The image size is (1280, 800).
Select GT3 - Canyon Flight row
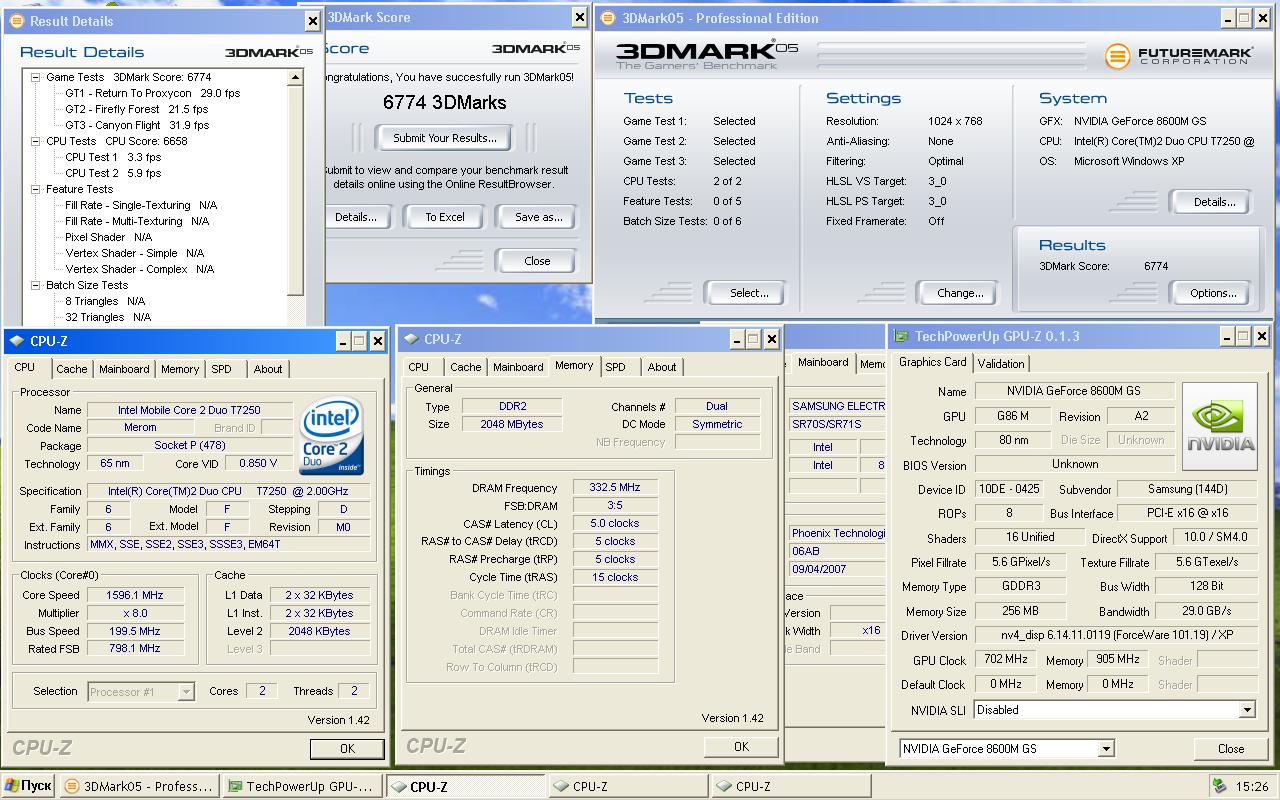pyautogui.click(x=137, y=125)
